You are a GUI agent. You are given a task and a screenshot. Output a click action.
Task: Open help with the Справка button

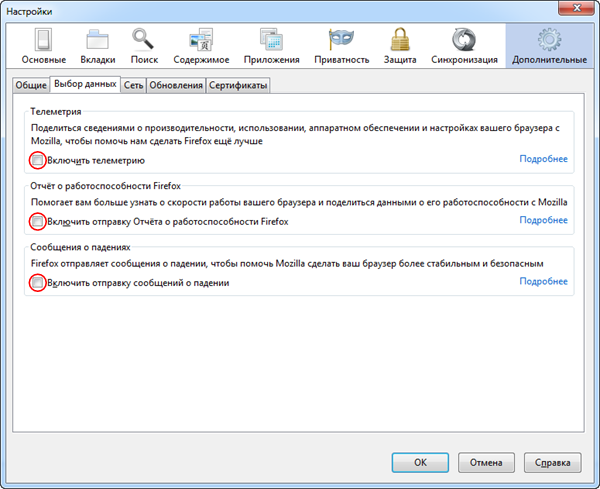553,463
